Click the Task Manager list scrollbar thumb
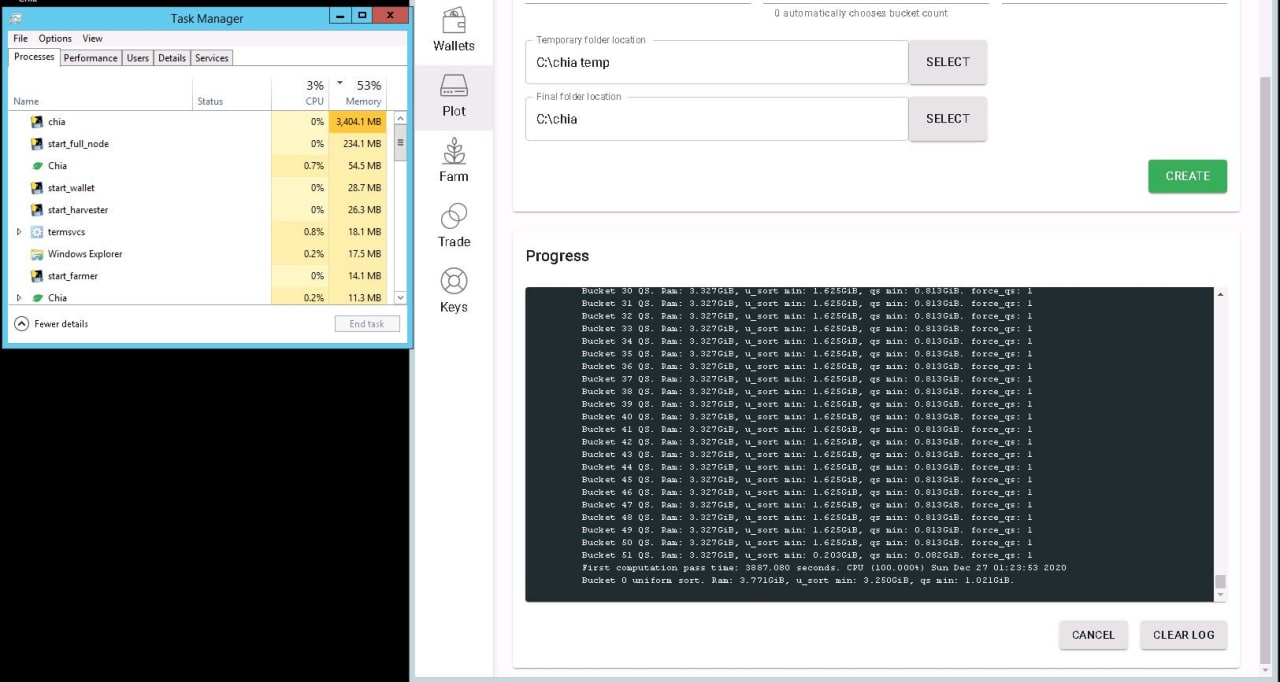 coord(401,142)
